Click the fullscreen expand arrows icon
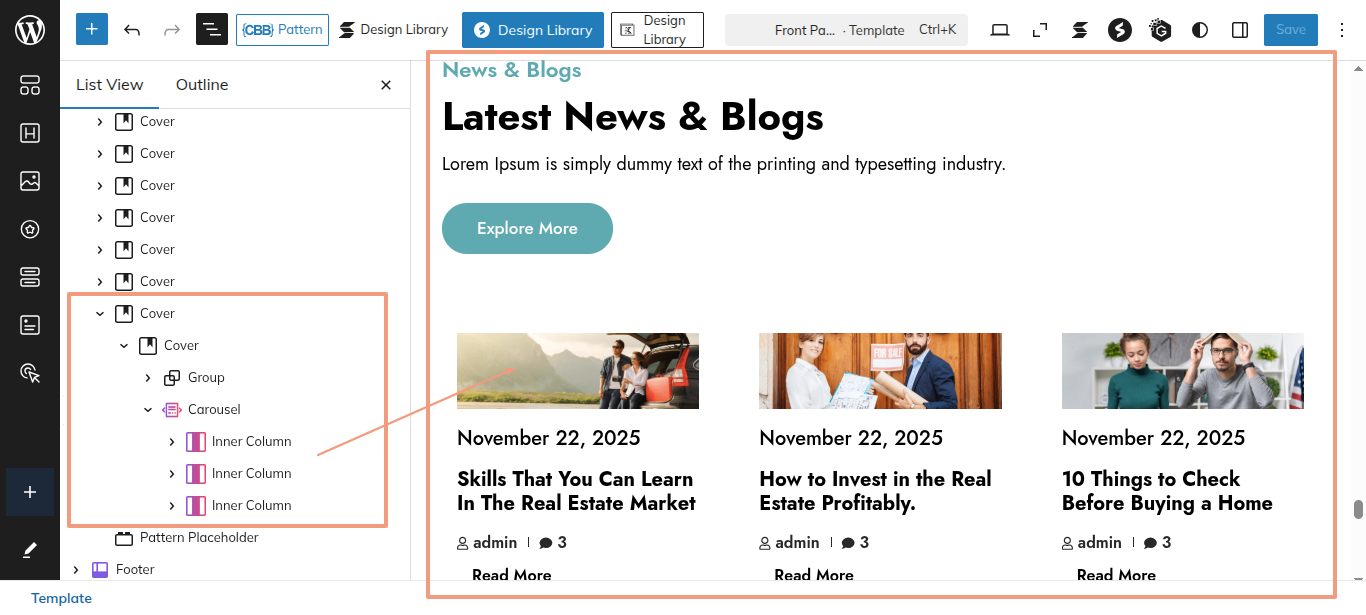Viewport: 1366px width, 615px height. click(1040, 30)
